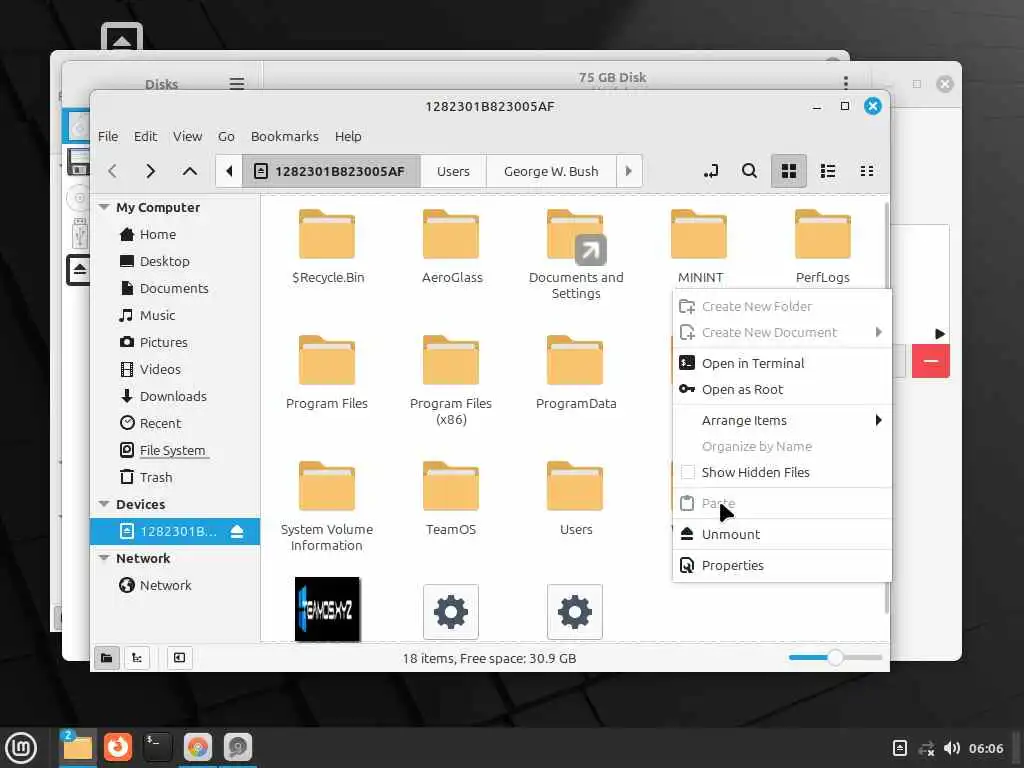Go to Home in sidebar
This screenshot has height=768, width=1024.
click(157, 234)
